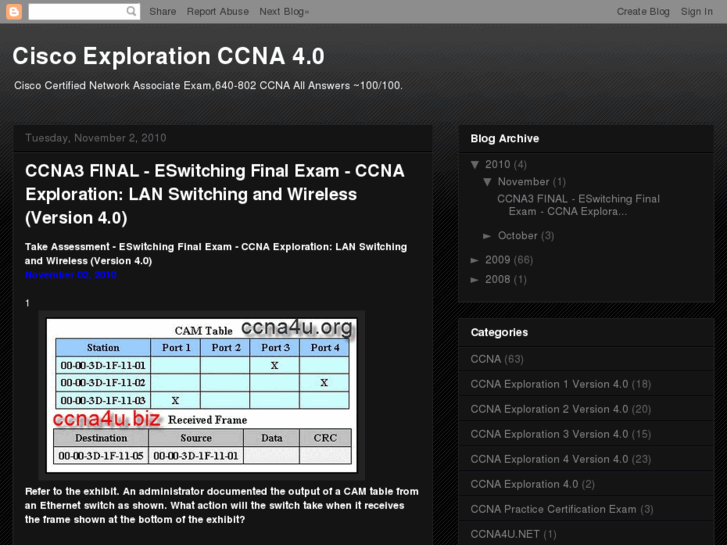Screen dimensions: 727x545
Task: Click the Blog Archive heading
Action: pyautogui.click(x=504, y=139)
